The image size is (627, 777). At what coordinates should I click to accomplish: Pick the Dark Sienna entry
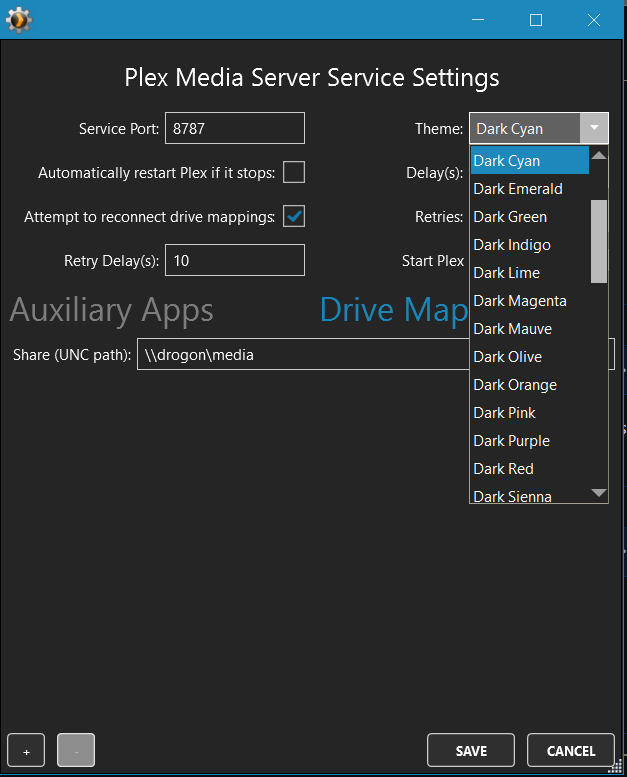[x=530, y=496]
